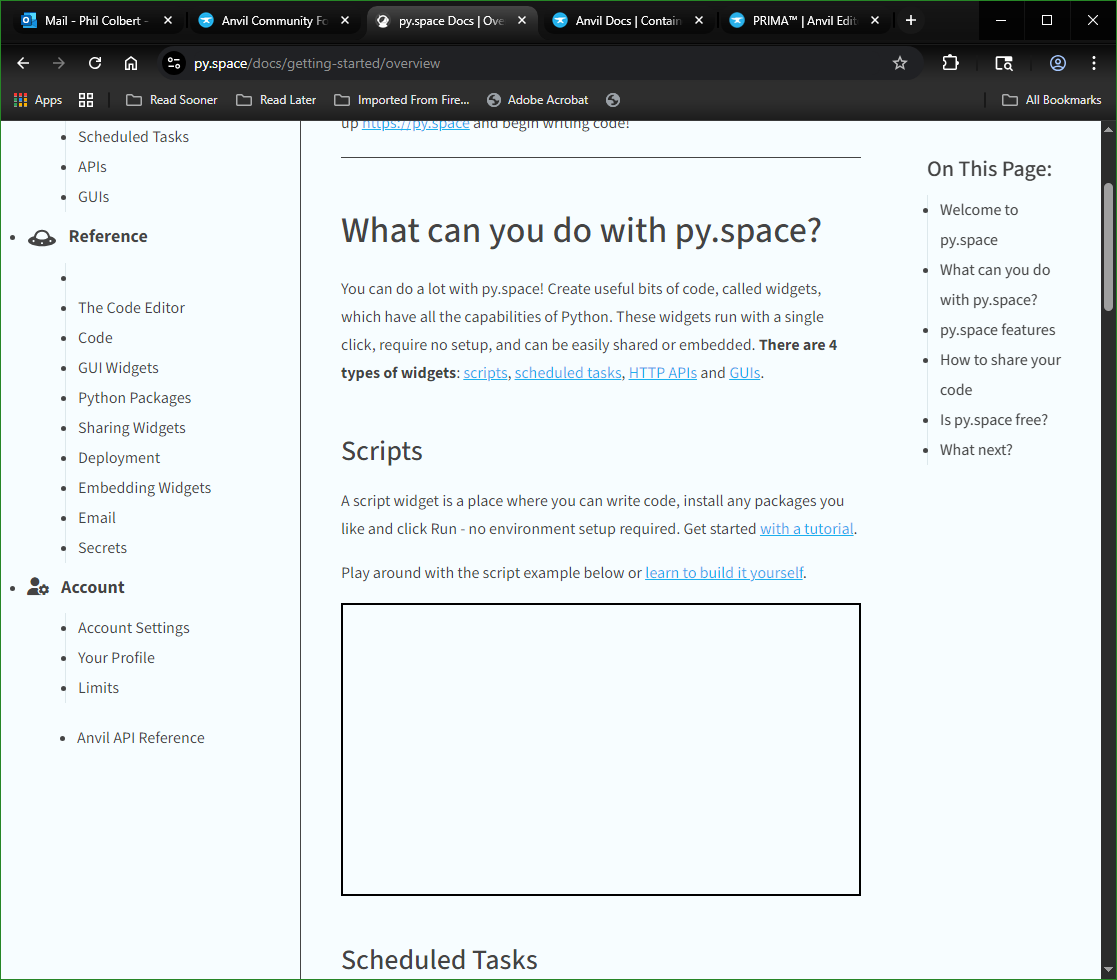
Task: Open the Anvil API Reference link
Action: (140, 738)
